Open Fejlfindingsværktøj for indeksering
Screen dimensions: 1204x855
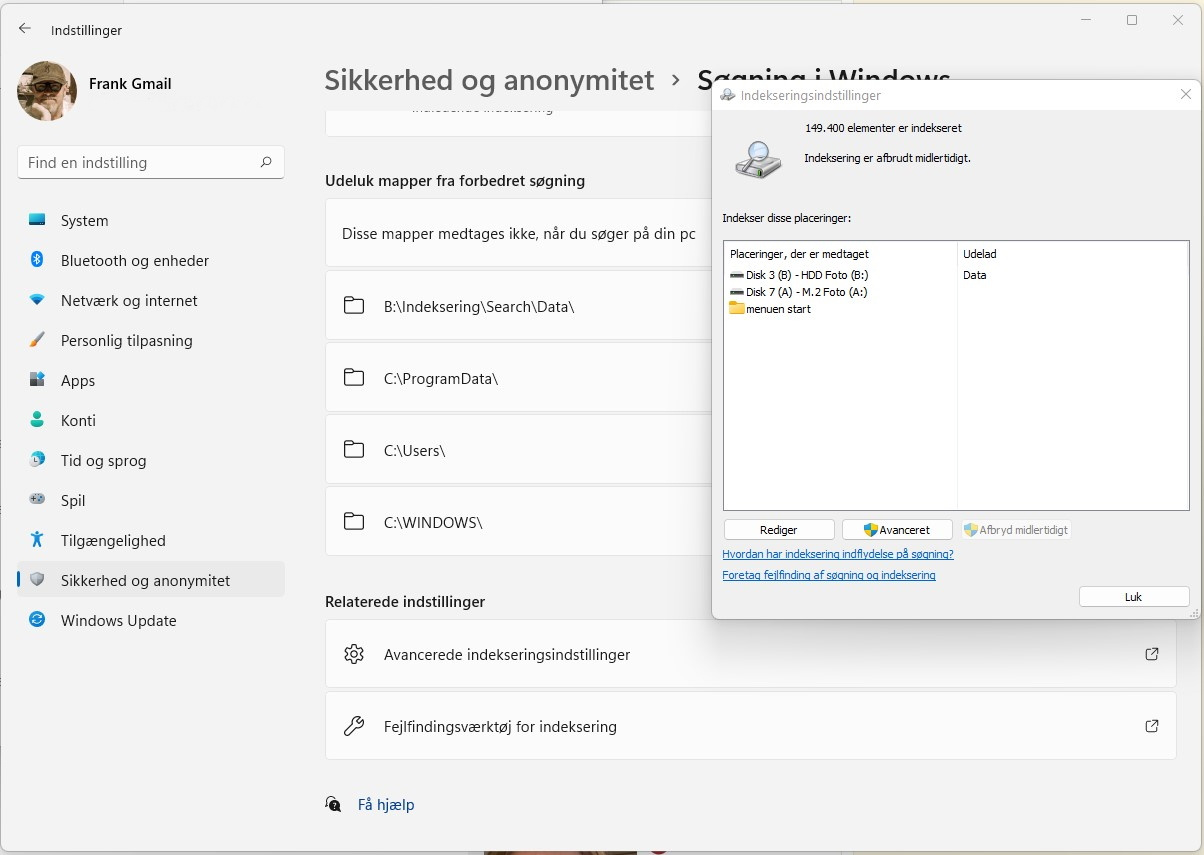tap(750, 726)
